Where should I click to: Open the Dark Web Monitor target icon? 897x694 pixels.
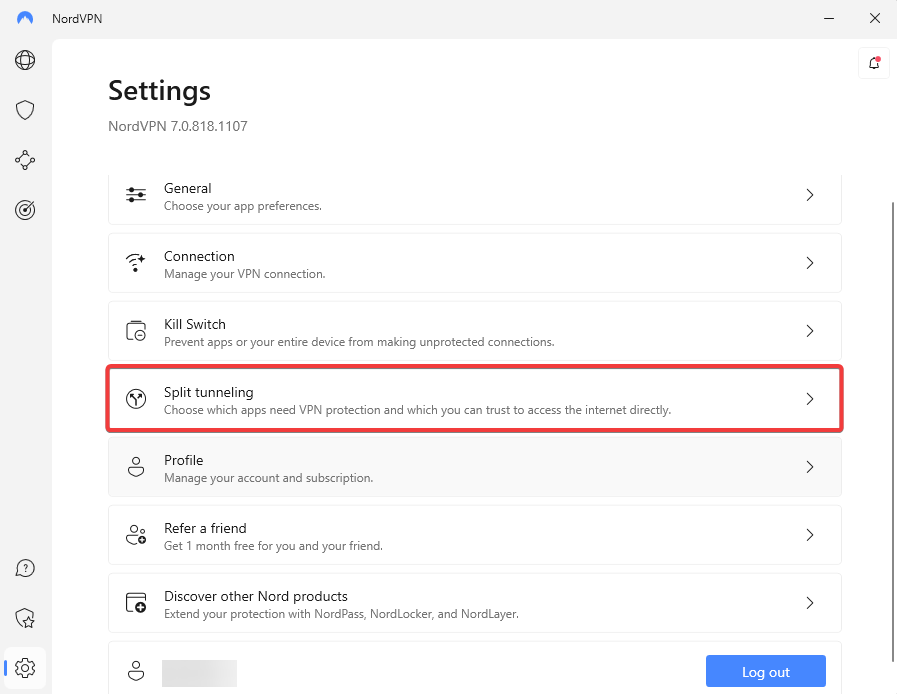tap(24, 210)
